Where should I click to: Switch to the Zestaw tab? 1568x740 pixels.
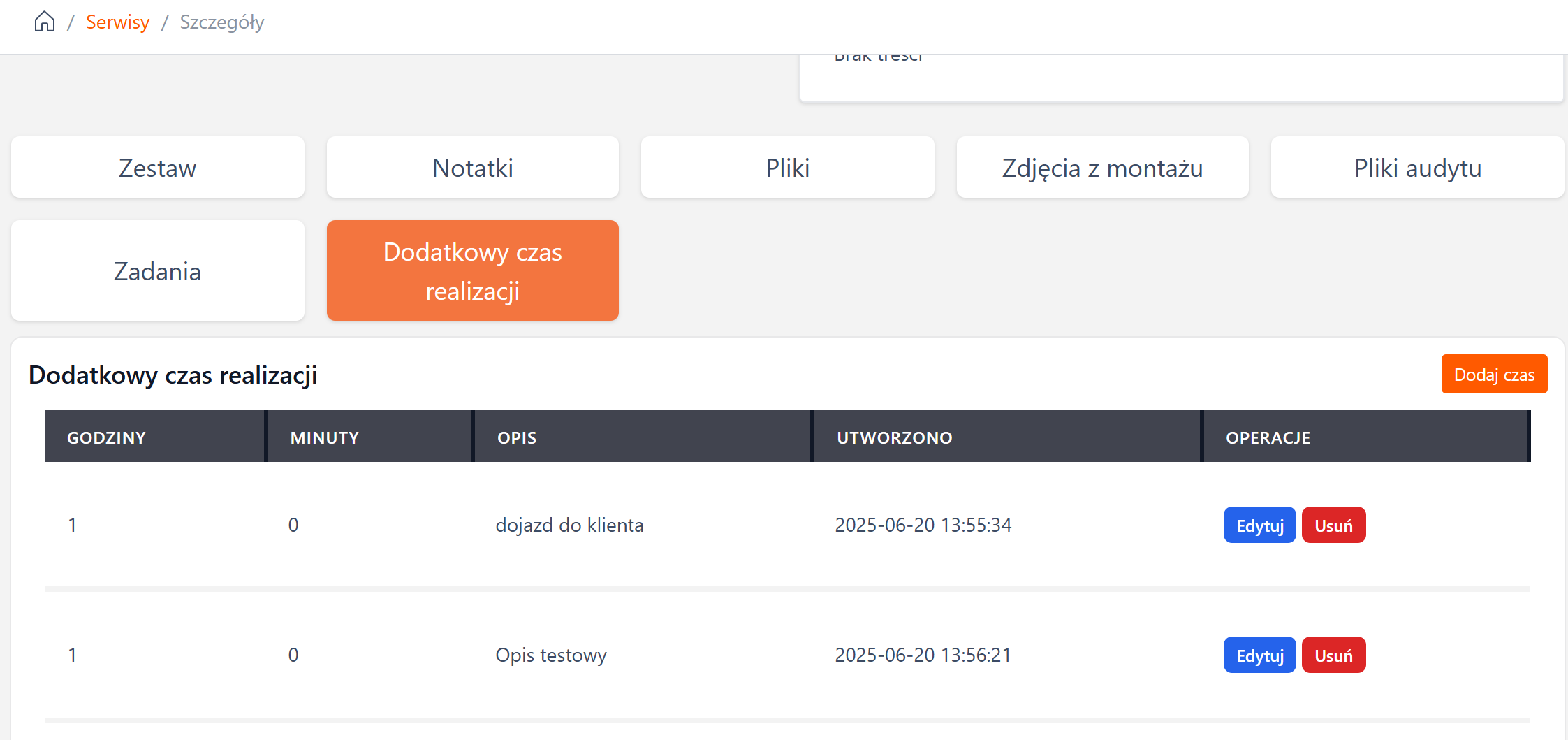tap(158, 168)
